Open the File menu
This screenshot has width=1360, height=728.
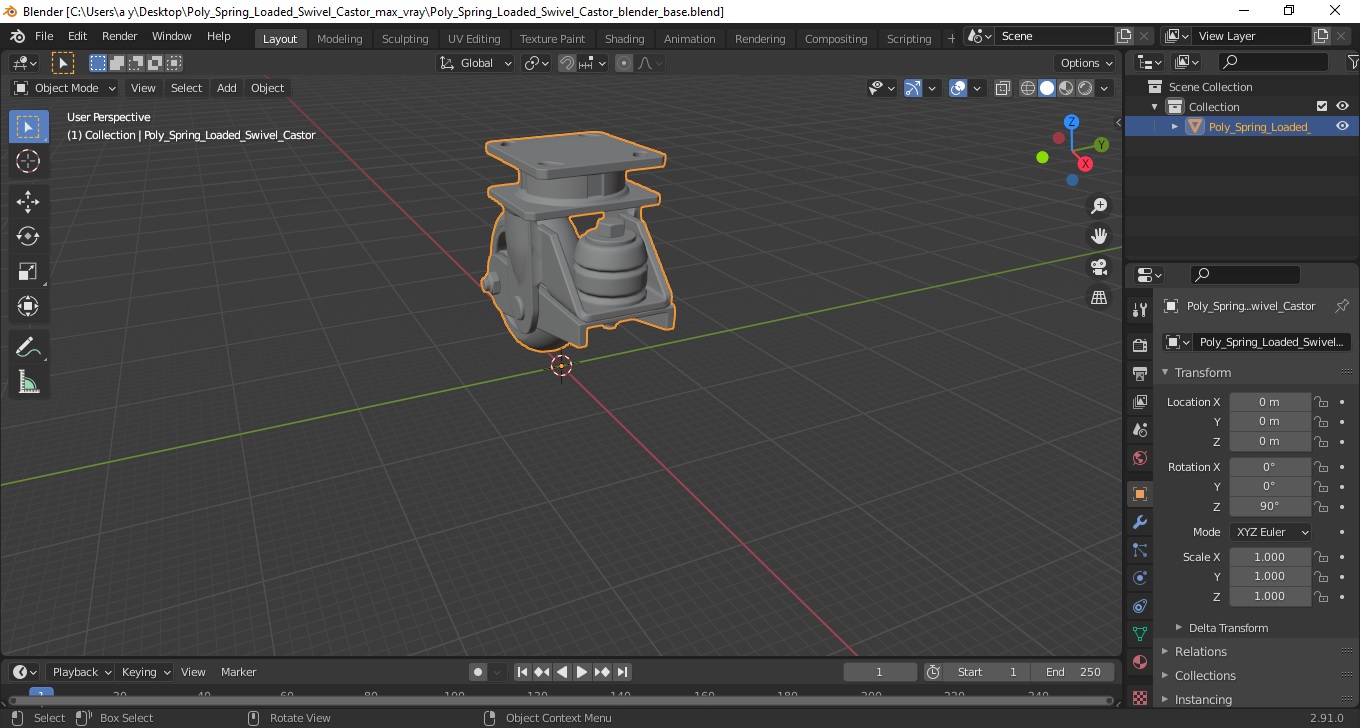pos(44,36)
